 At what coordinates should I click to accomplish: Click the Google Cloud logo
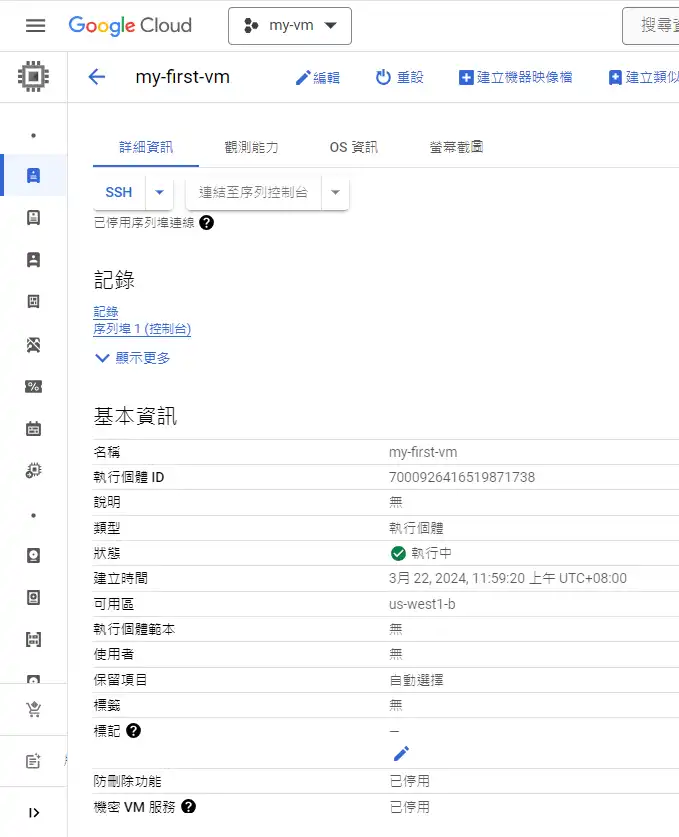coord(130,26)
